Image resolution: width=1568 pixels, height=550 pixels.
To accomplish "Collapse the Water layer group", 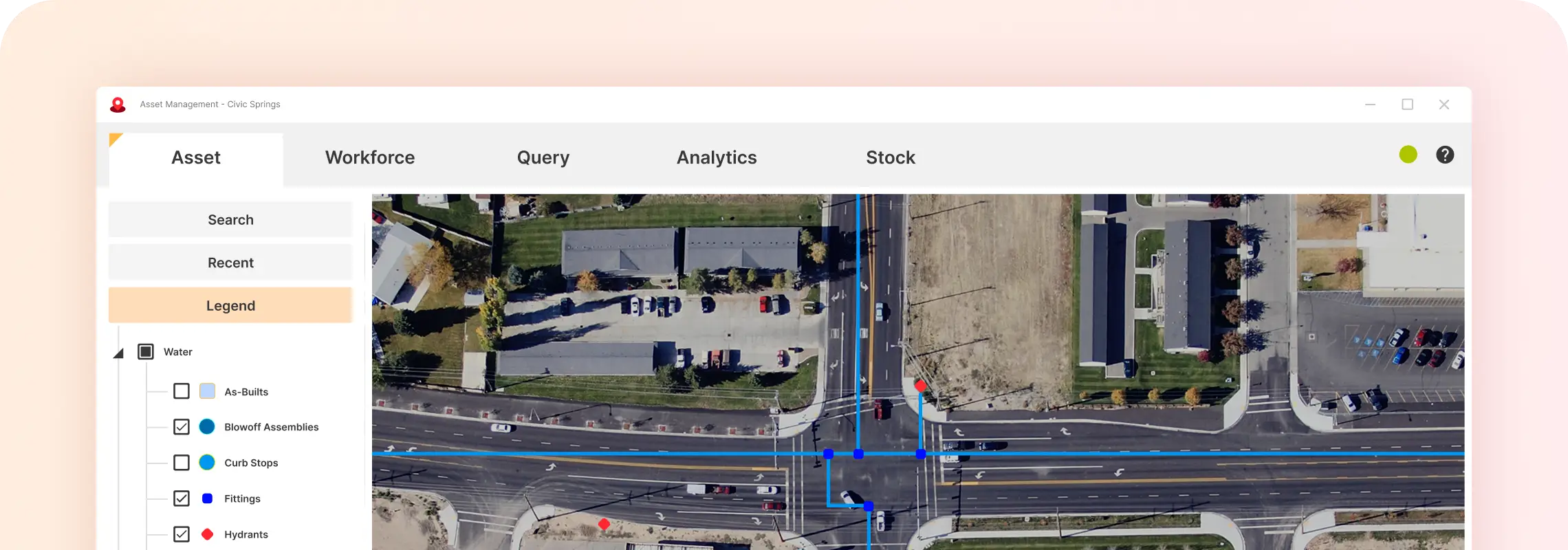I will click(118, 353).
